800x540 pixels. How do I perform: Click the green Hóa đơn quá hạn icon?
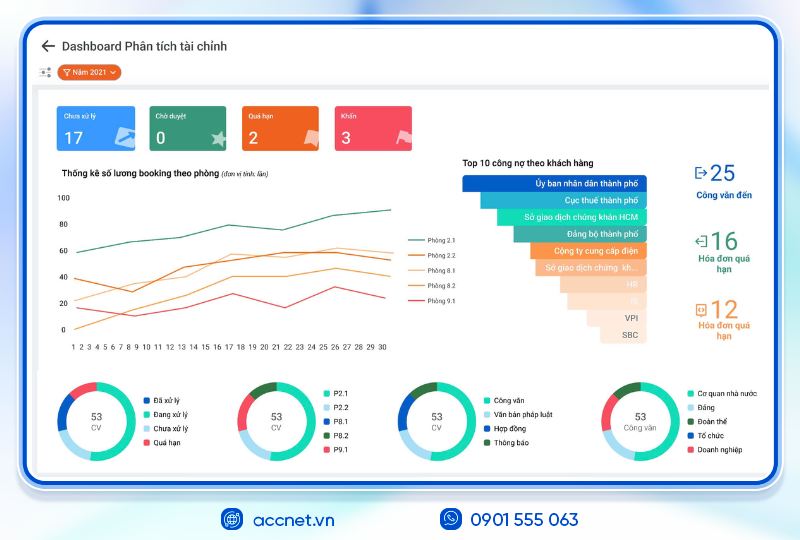click(x=700, y=241)
